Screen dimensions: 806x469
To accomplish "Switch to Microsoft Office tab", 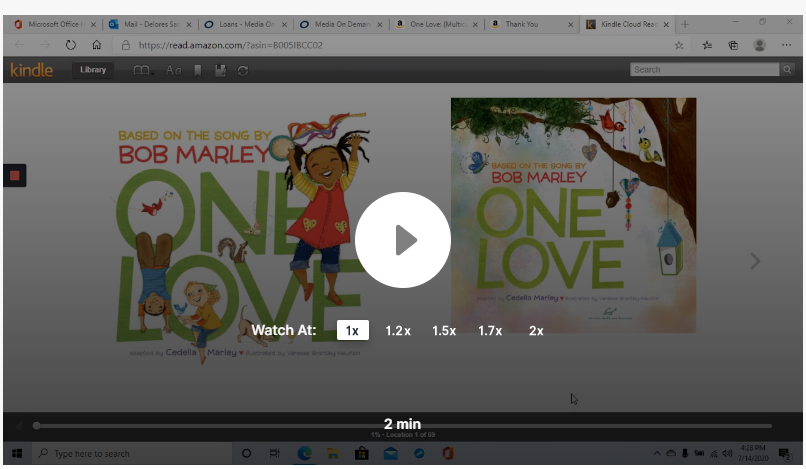I will point(54,24).
